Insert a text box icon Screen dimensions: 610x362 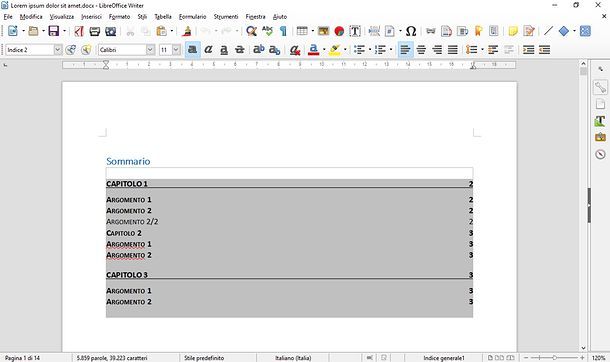(355, 31)
